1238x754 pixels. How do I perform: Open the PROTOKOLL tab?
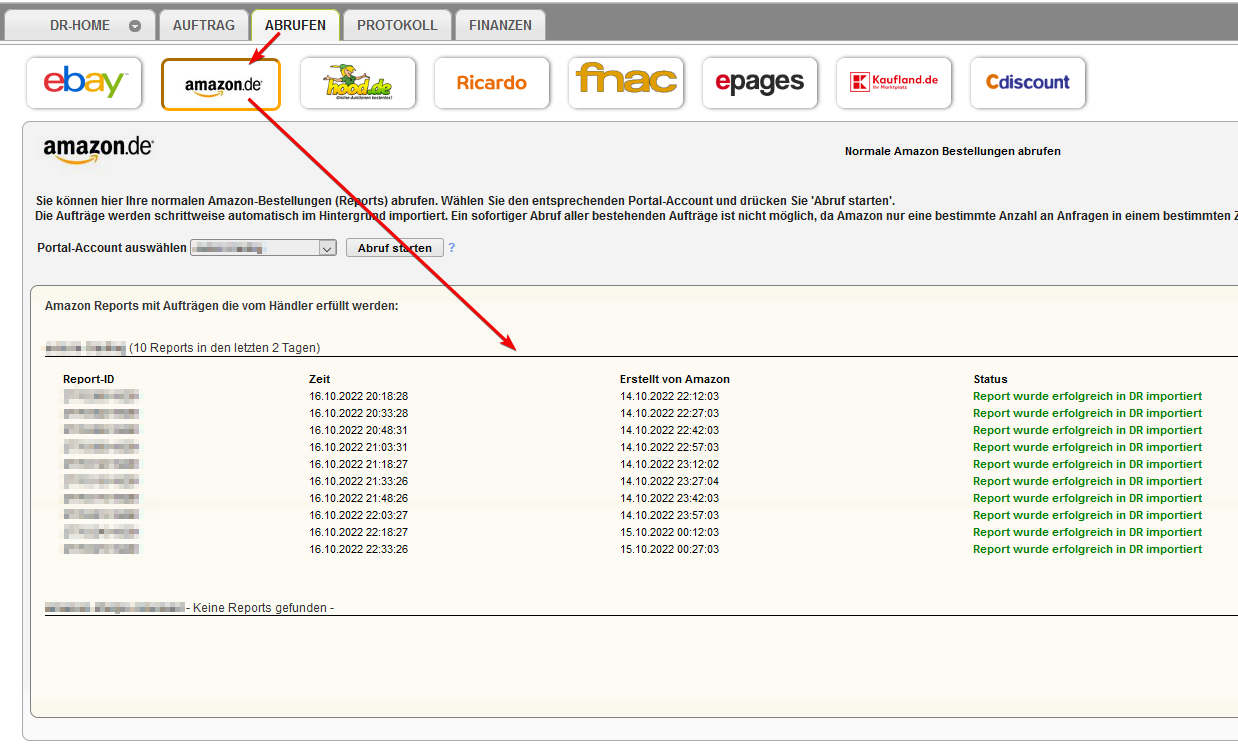click(397, 26)
